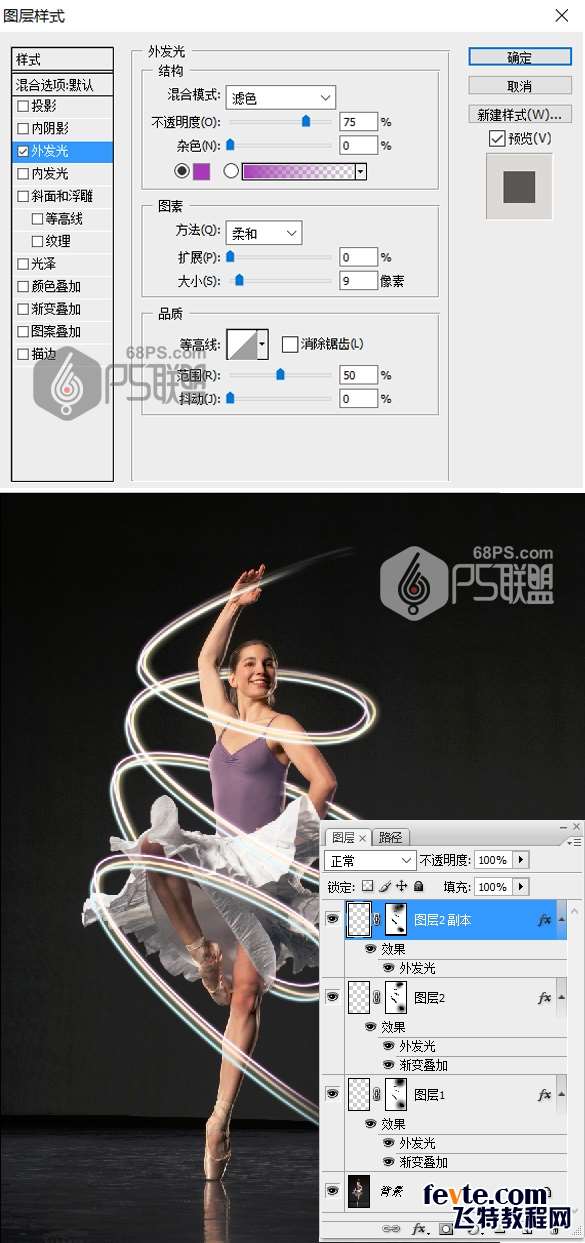Click the lock transparent pixels icon
Image resolution: width=585 pixels, height=1243 pixels.
pyautogui.click(x=367, y=886)
